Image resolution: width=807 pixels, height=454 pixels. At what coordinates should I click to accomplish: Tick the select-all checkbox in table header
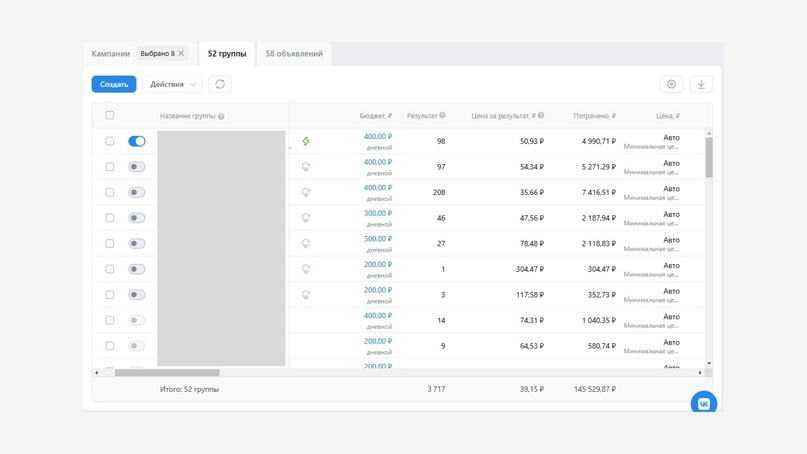point(110,116)
